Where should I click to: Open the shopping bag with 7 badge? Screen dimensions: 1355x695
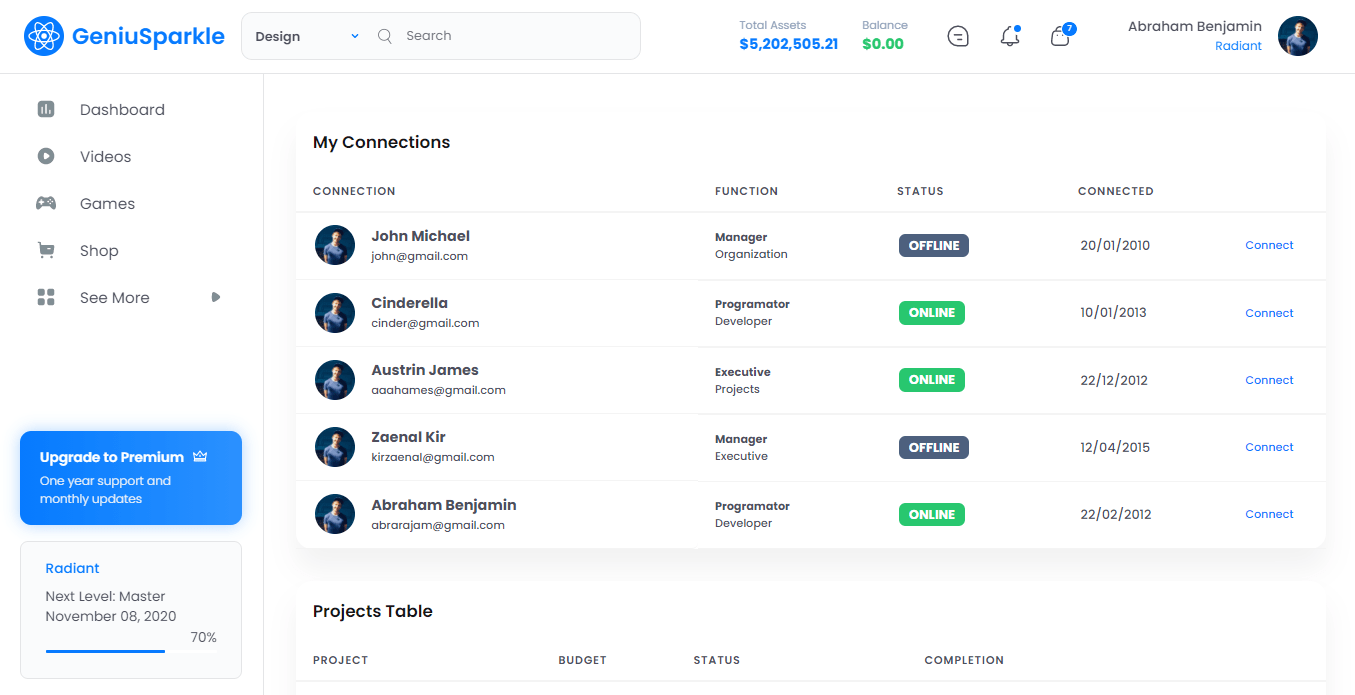click(1060, 37)
